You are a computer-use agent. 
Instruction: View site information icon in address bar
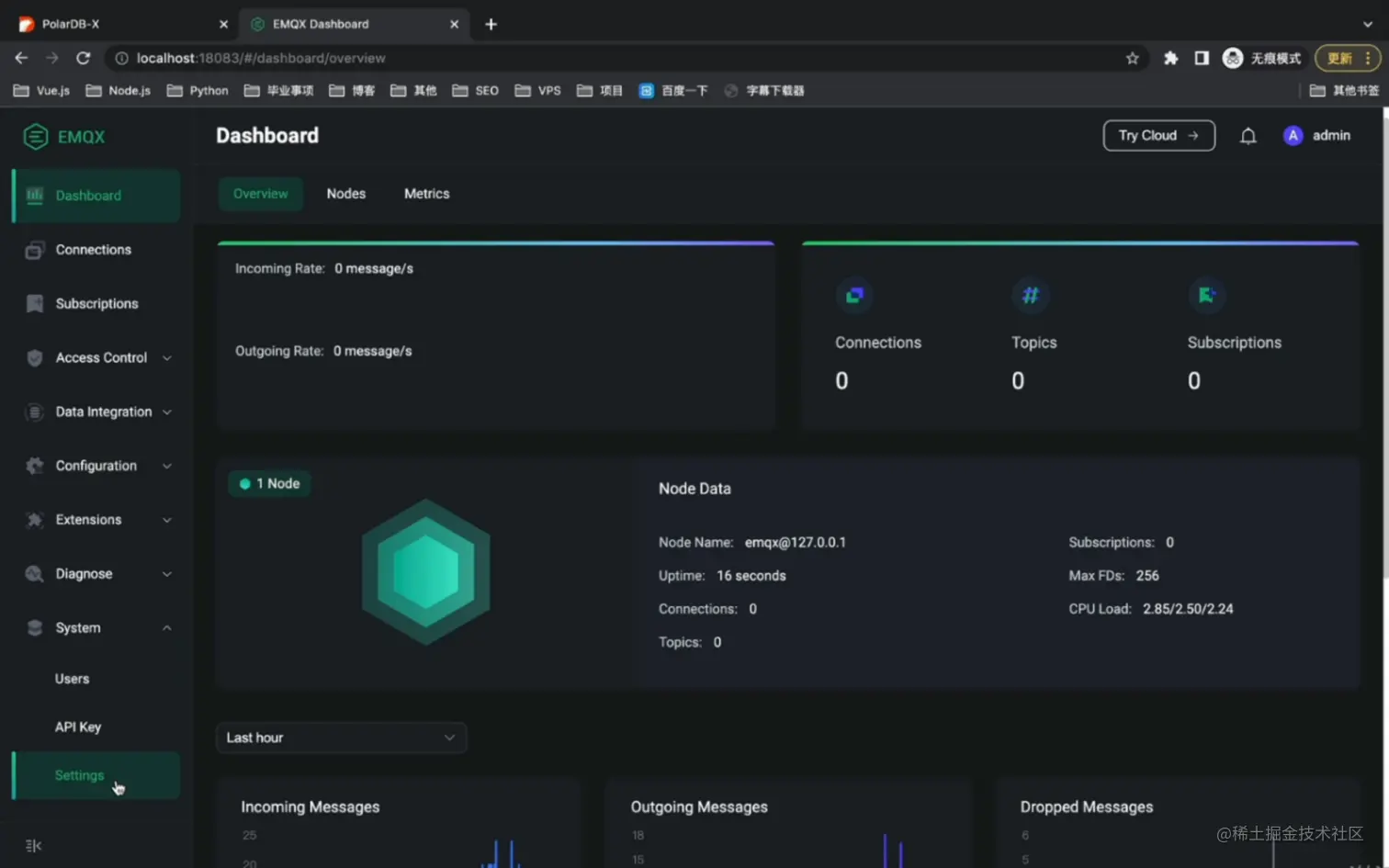[x=121, y=58]
